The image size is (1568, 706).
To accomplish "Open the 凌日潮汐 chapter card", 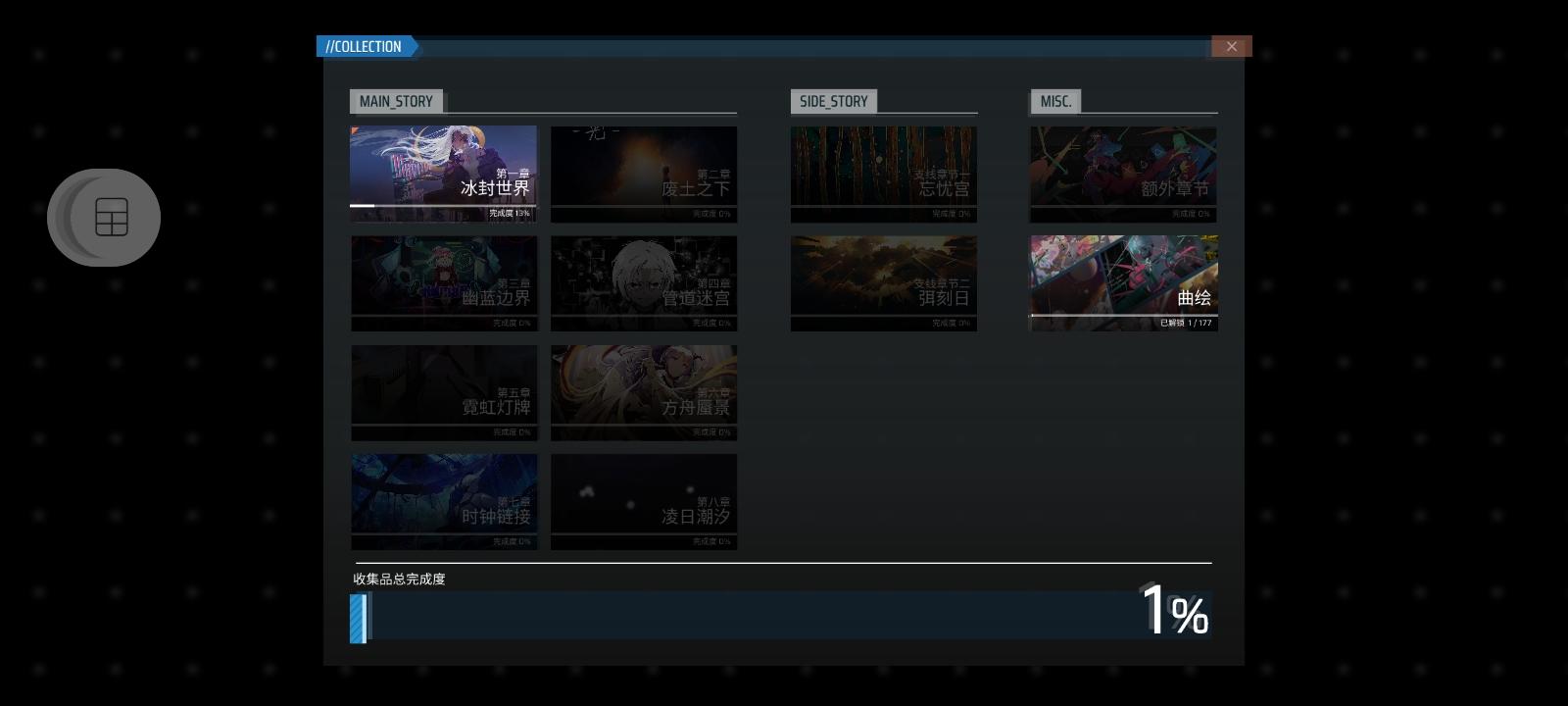I will click(x=644, y=501).
